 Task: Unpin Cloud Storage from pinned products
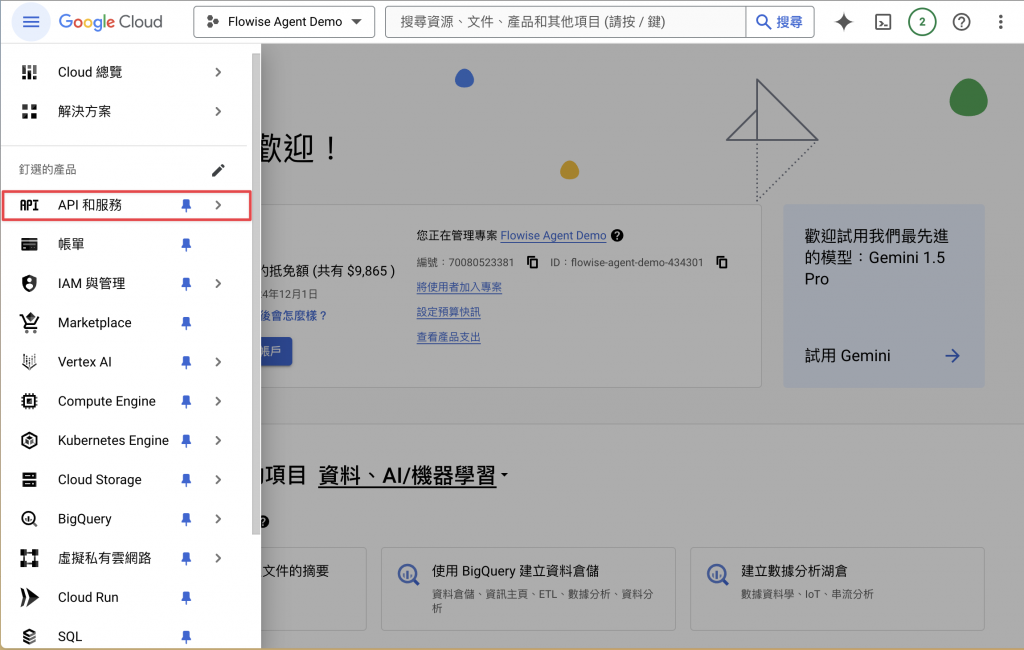point(186,479)
